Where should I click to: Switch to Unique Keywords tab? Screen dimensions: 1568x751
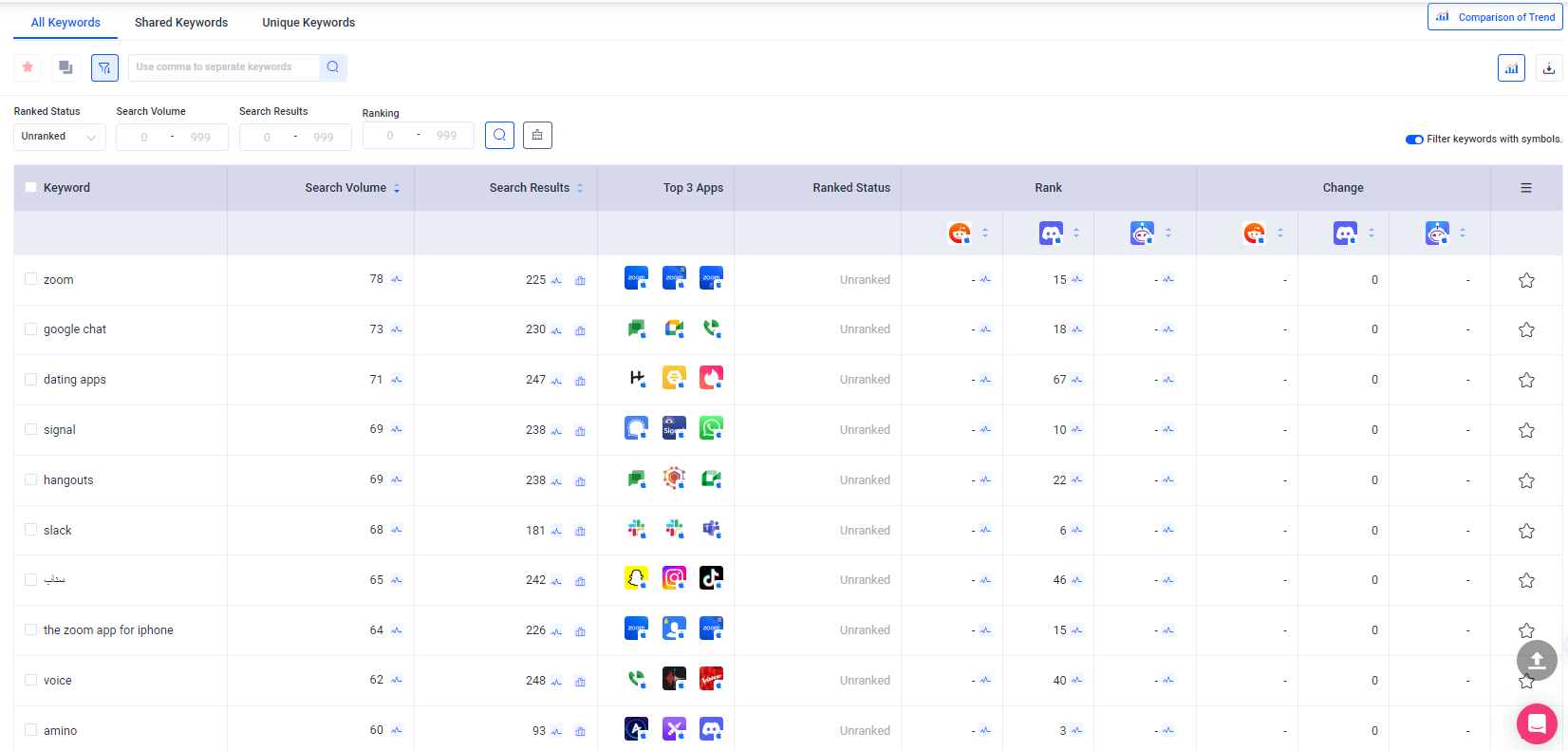[308, 23]
